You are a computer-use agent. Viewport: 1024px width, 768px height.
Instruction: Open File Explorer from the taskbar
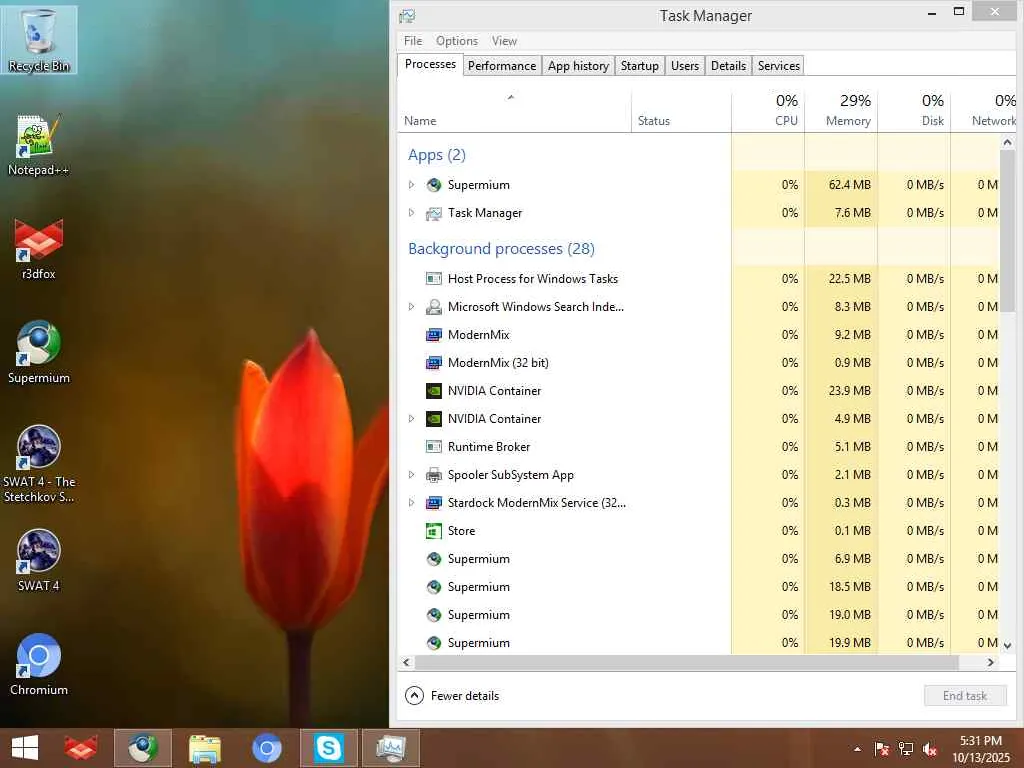[x=205, y=748]
